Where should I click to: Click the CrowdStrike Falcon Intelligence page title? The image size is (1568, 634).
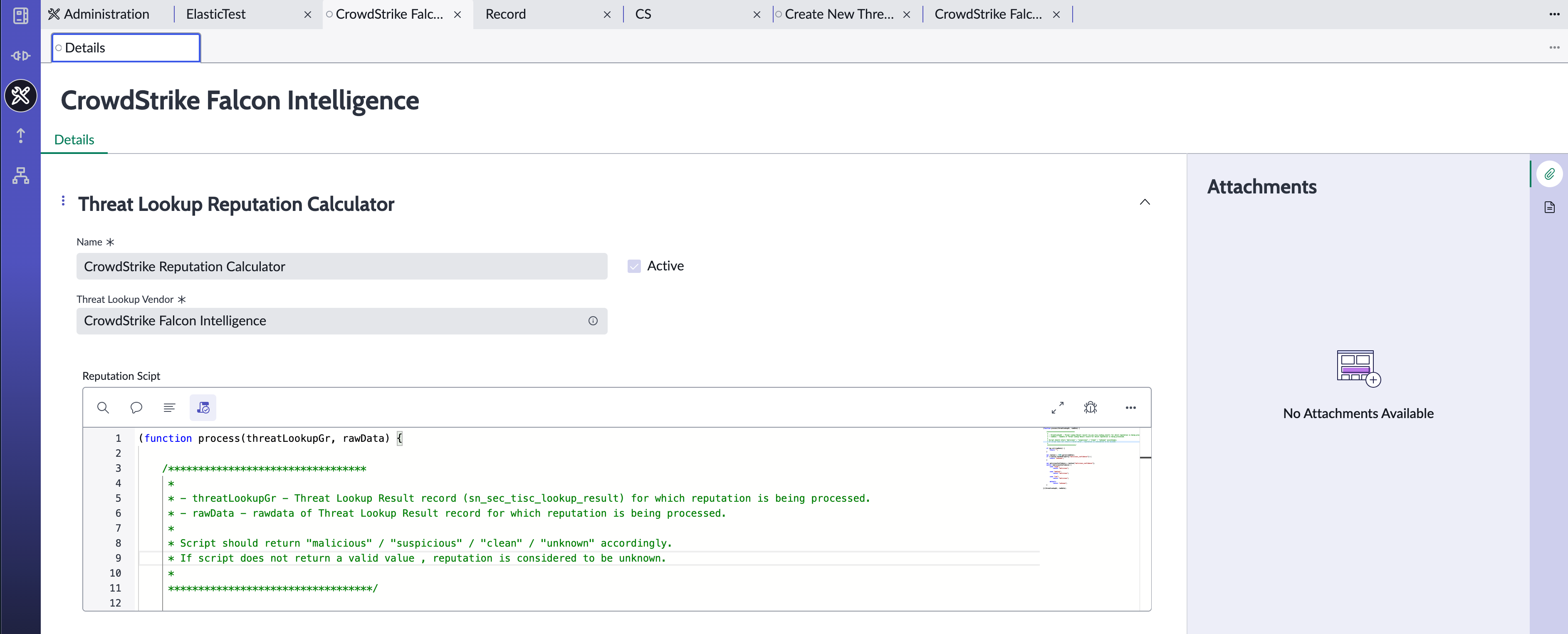pos(240,101)
